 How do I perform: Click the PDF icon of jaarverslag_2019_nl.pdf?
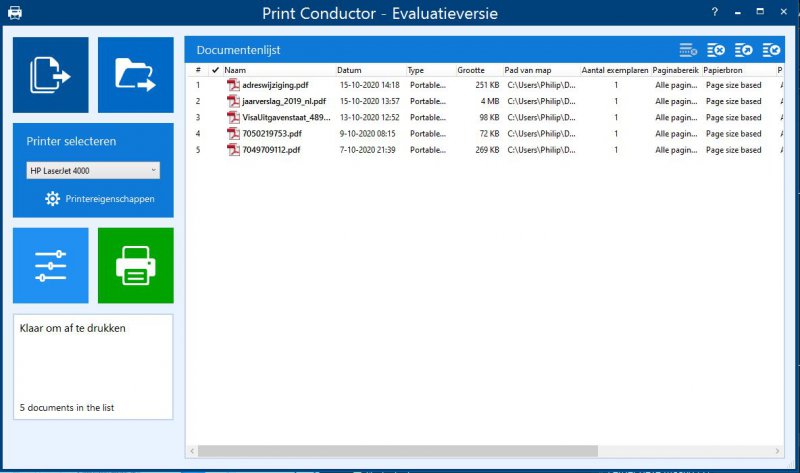pyautogui.click(x=233, y=102)
